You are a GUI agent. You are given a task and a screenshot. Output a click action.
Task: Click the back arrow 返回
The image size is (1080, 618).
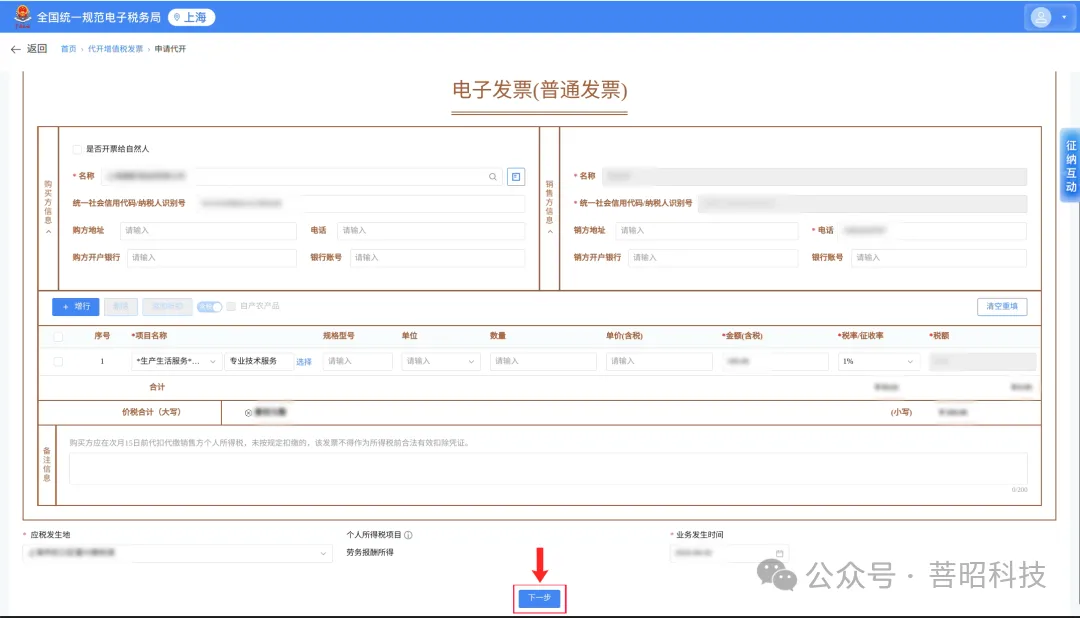[29, 49]
